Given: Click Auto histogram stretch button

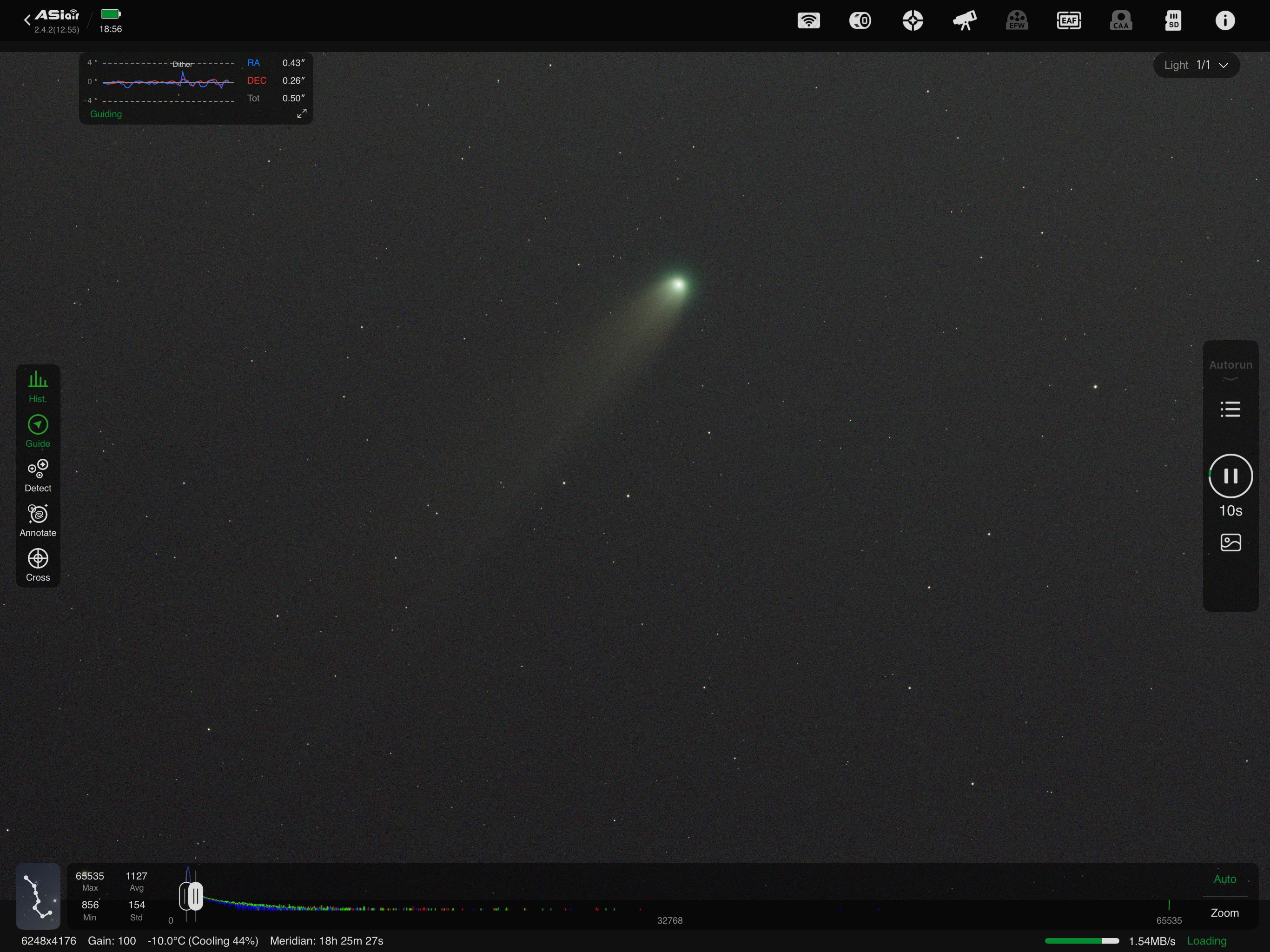Looking at the screenshot, I should (1224, 879).
